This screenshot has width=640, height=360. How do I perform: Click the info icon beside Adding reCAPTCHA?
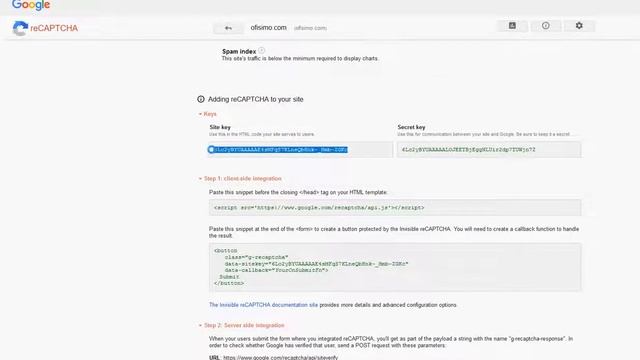tap(201, 99)
